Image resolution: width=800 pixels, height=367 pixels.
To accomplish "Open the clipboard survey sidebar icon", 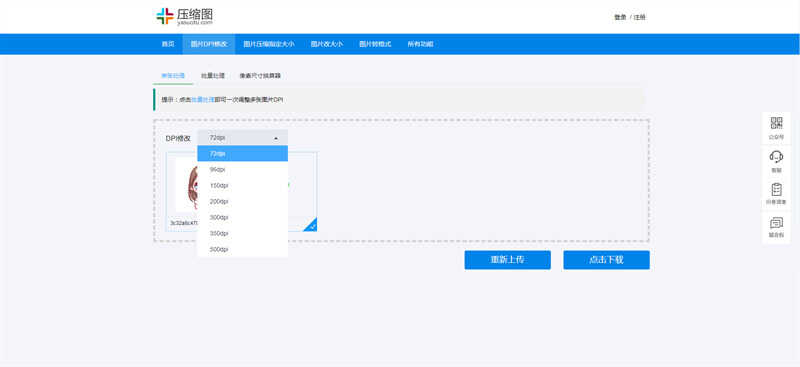I will 776,194.
